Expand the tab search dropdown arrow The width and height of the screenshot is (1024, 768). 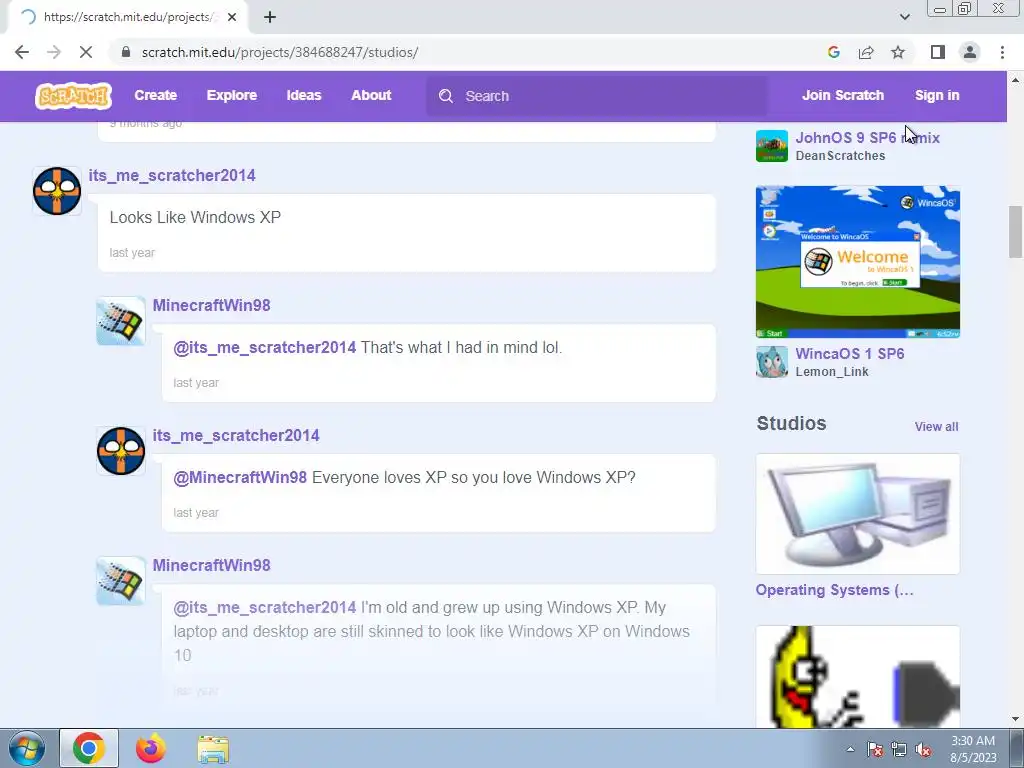904,17
